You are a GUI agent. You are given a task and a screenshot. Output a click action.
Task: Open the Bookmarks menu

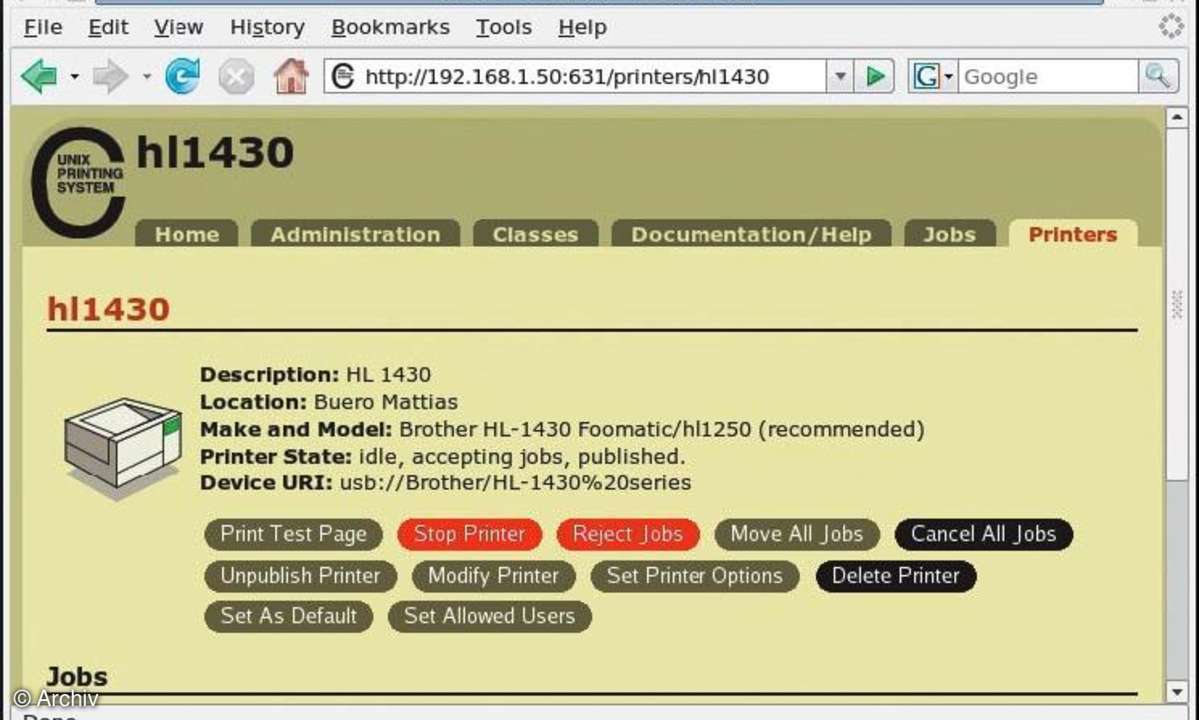[390, 28]
